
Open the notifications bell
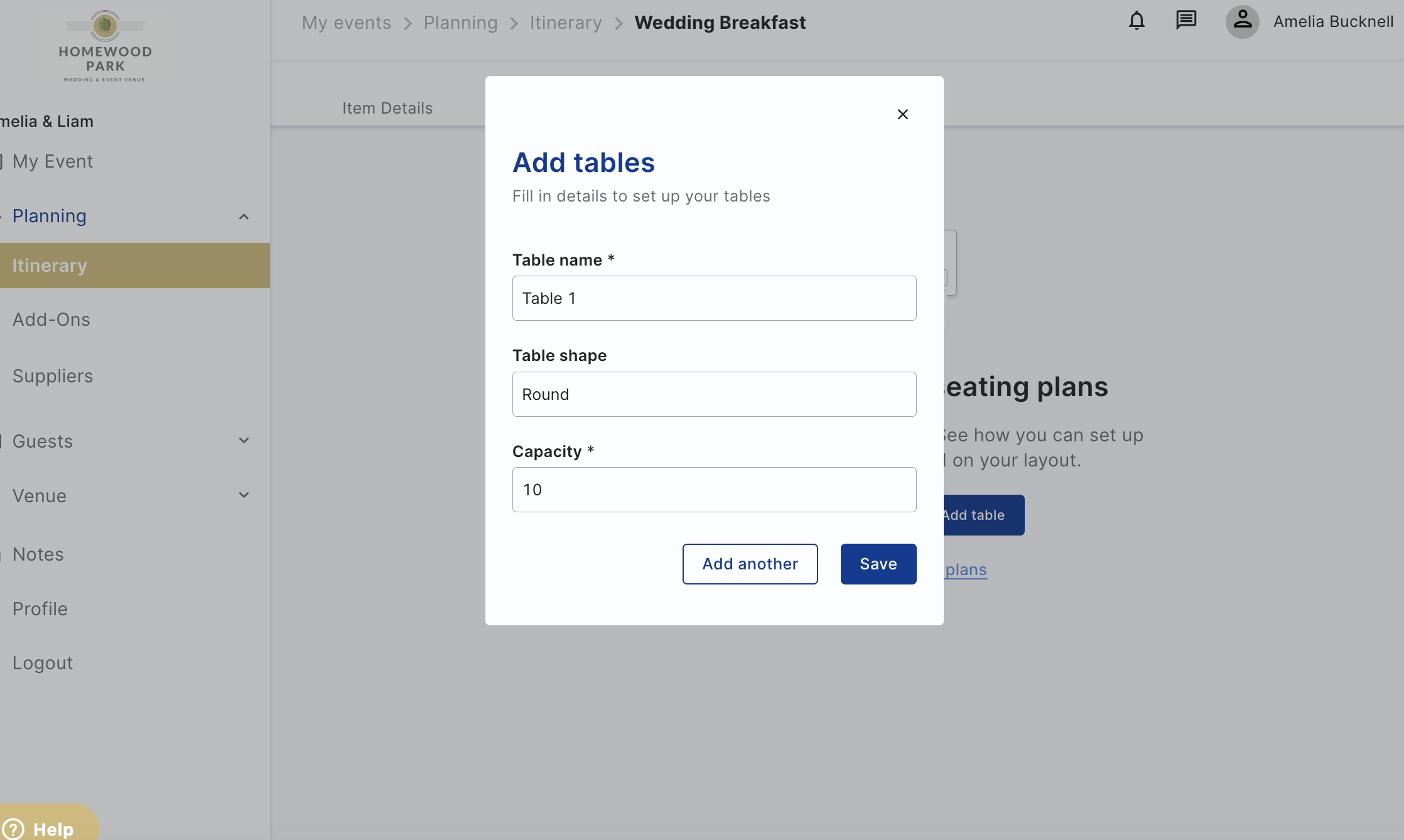pyautogui.click(x=1137, y=21)
